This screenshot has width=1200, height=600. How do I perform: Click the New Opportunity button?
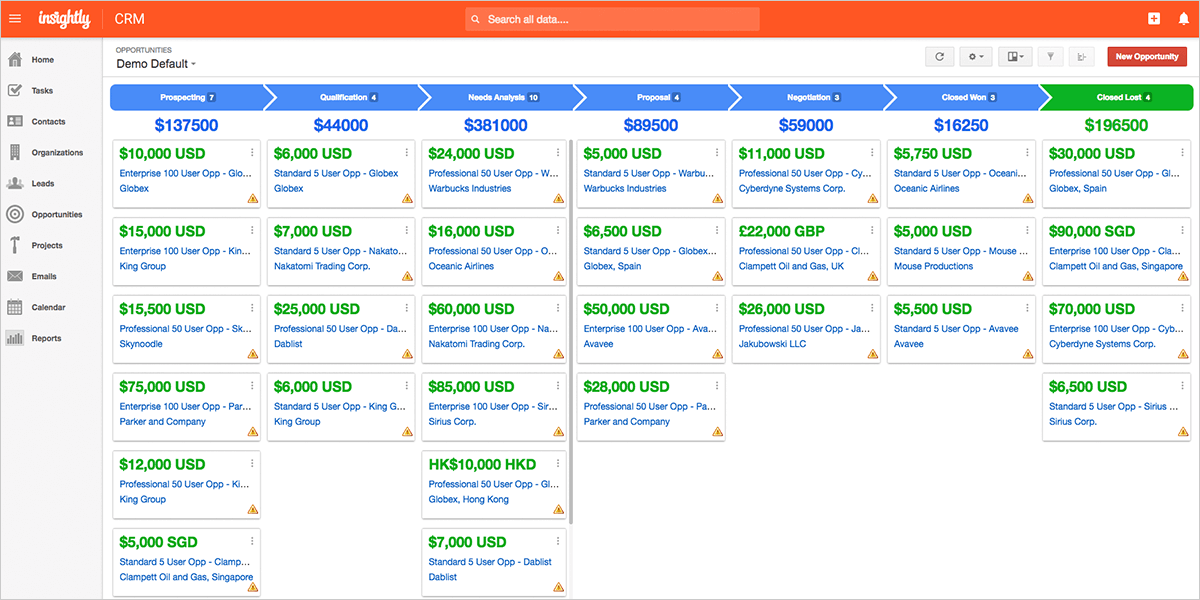coord(1147,57)
